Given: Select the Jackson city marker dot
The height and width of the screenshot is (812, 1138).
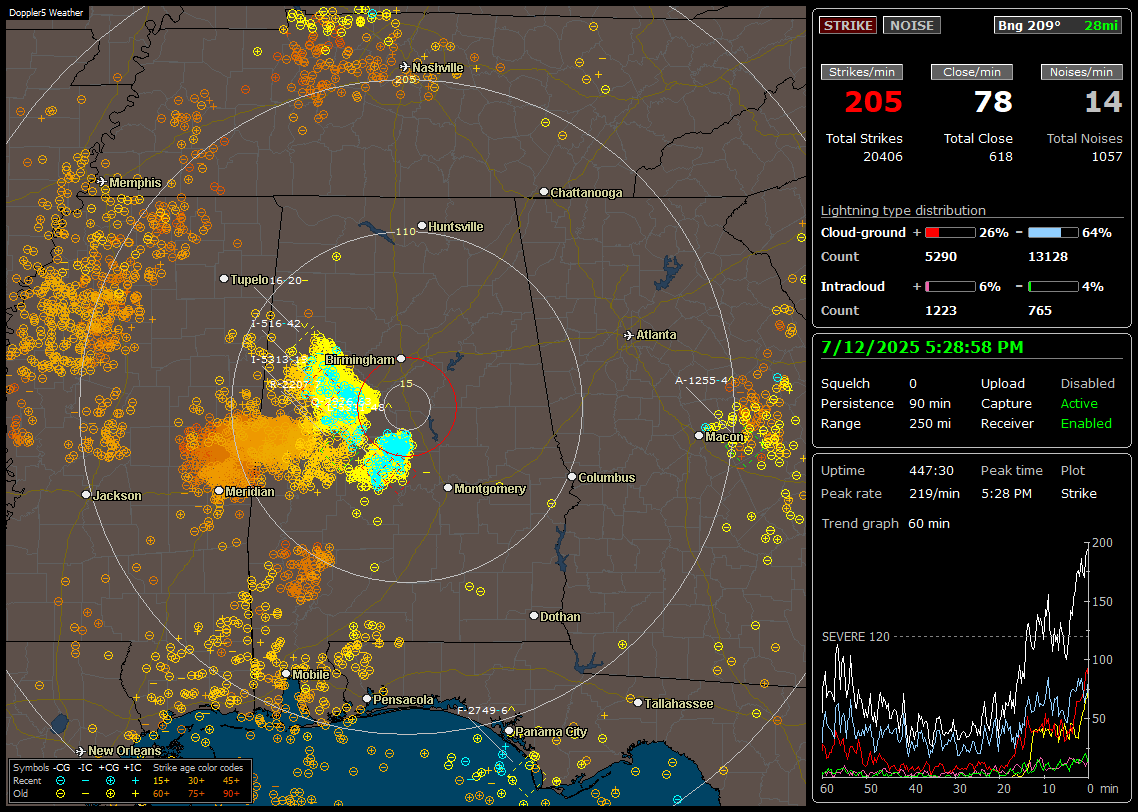Looking at the screenshot, I should click(x=86, y=494).
